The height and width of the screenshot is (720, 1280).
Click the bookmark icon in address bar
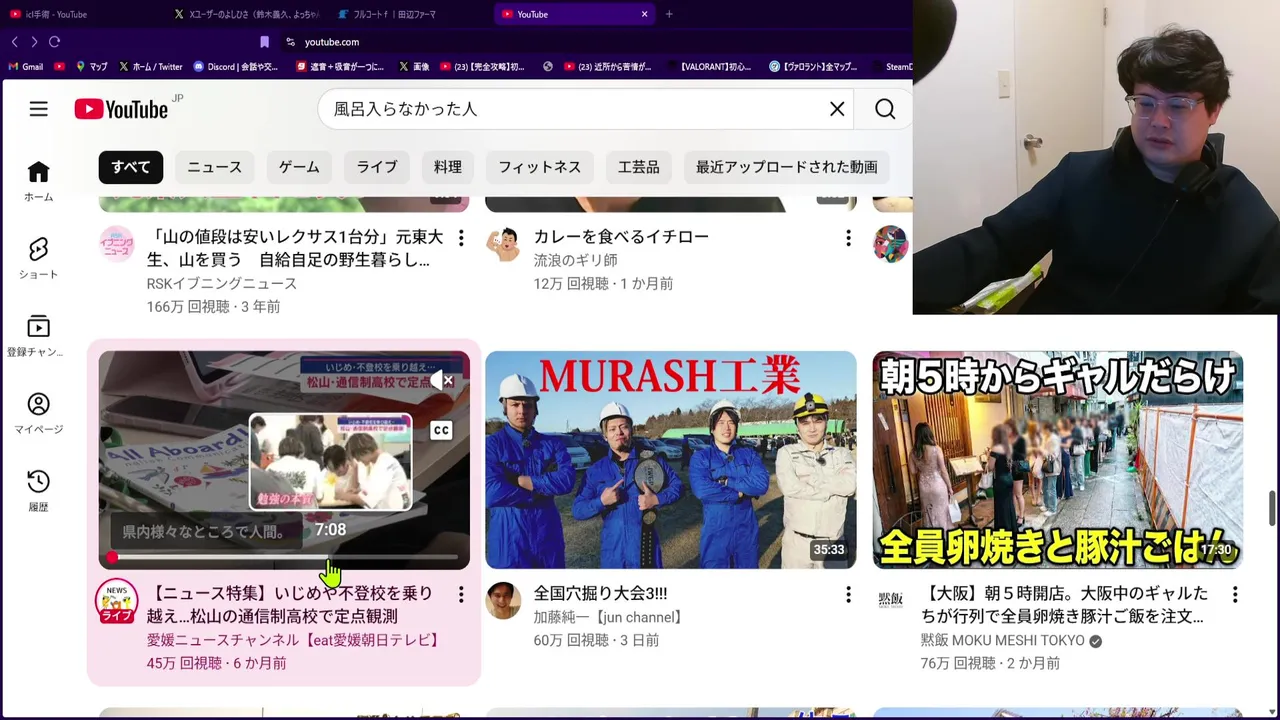[x=264, y=42]
